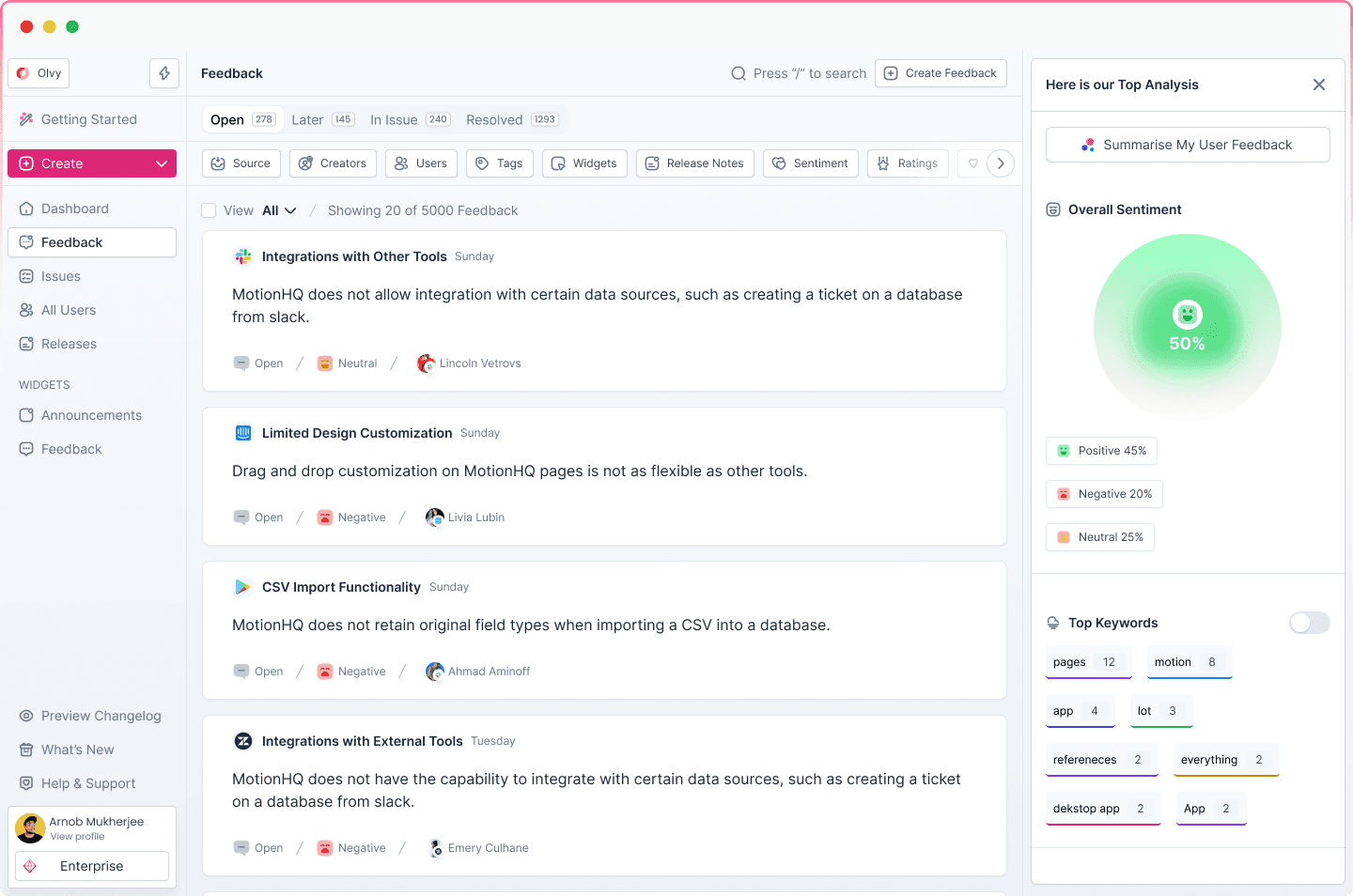Click Ahmad Aminoff user avatar

pos(434,672)
